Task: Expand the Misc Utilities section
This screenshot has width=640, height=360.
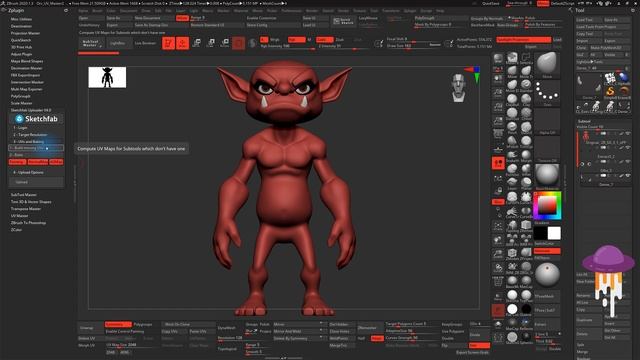Action: tap(21, 19)
